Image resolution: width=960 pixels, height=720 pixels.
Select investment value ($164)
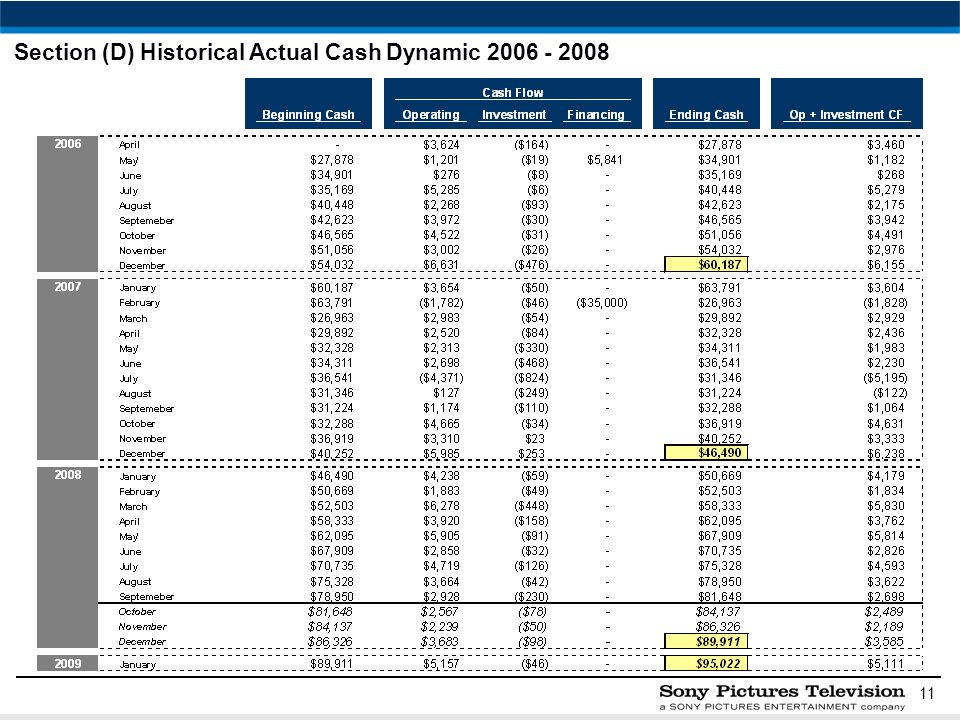point(531,144)
